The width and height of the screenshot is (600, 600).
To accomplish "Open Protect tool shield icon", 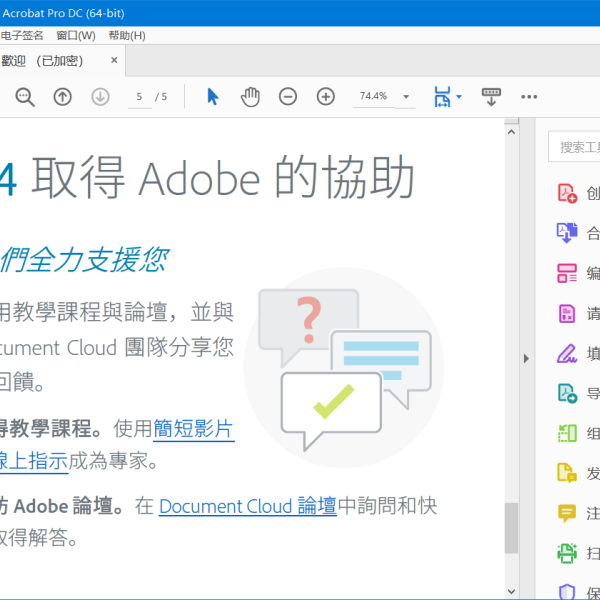I will tap(567, 592).
